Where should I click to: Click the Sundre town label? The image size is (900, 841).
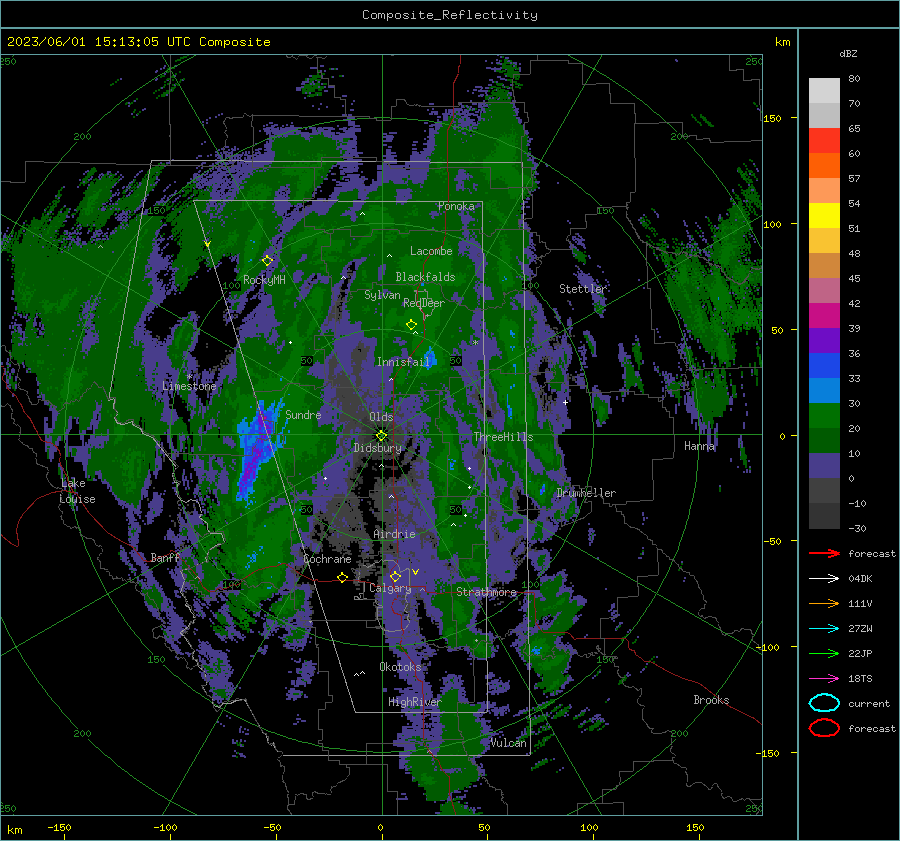[x=303, y=414]
